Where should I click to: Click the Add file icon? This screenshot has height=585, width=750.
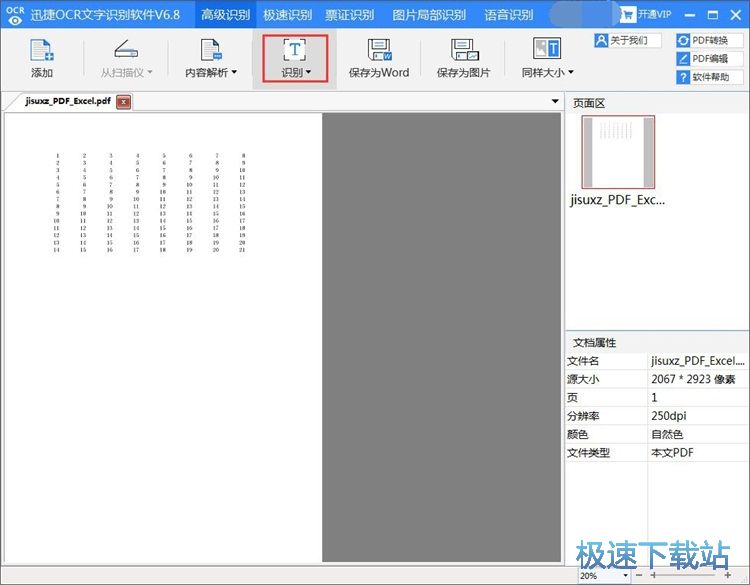(42, 50)
